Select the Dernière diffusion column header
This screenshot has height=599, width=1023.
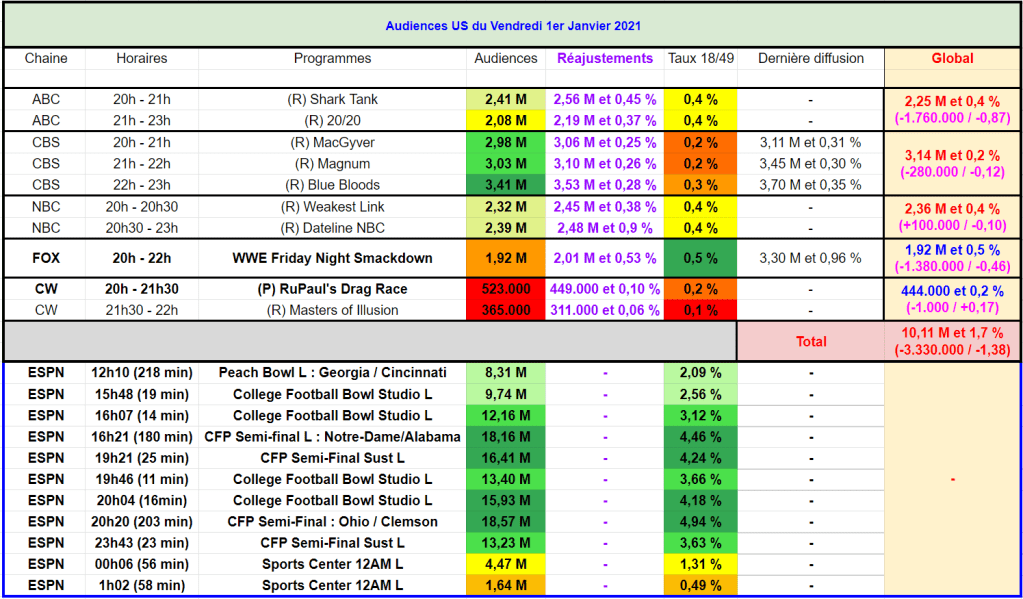[x=811, y=58]
